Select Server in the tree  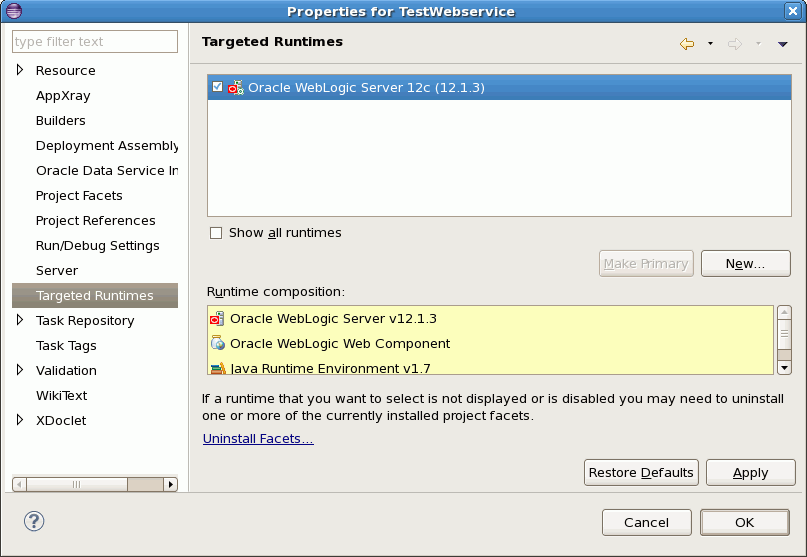click(x=57, y=270)
